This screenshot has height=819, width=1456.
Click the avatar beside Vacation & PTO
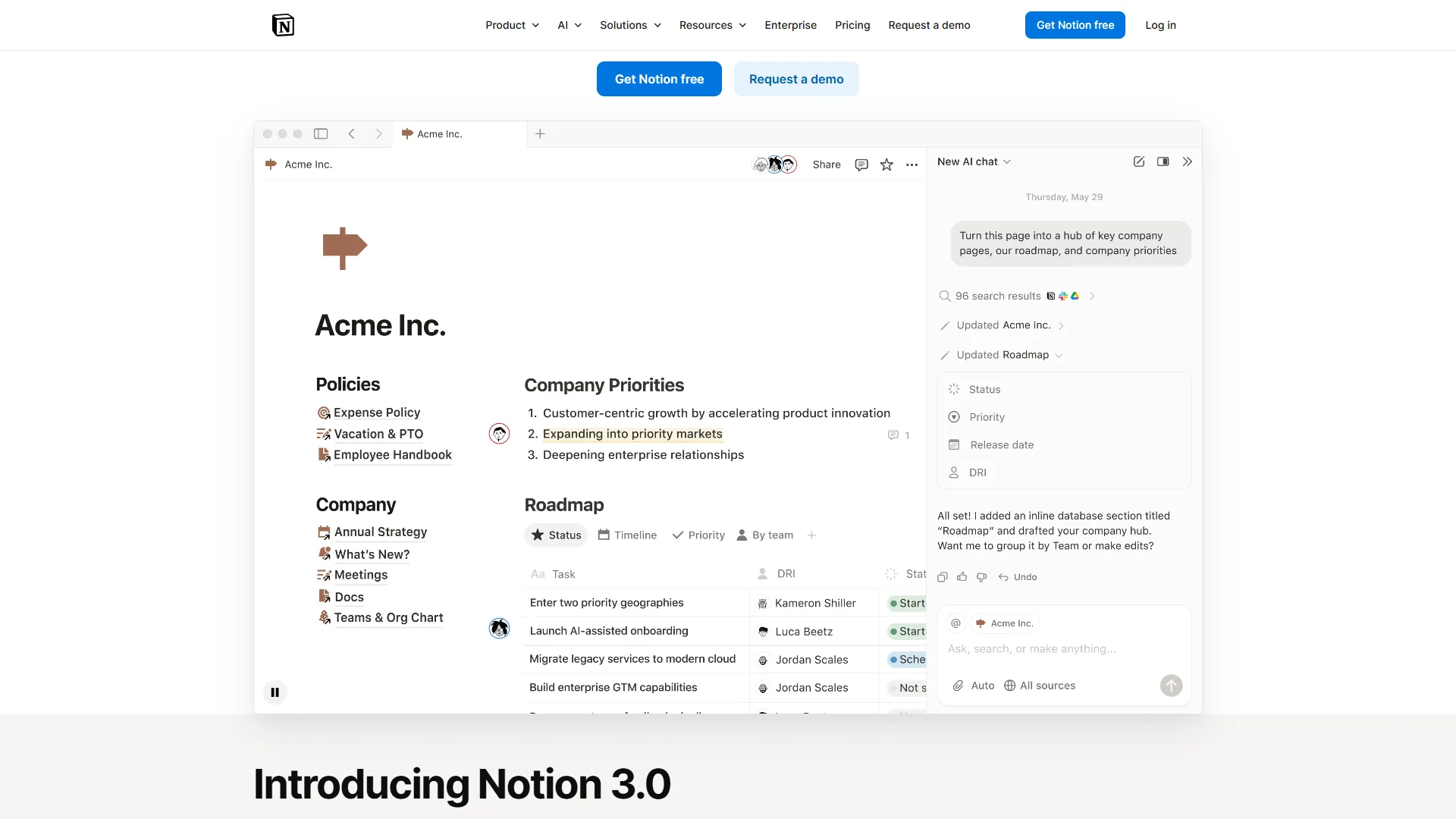pyautogui.click(x=499, y=434)
